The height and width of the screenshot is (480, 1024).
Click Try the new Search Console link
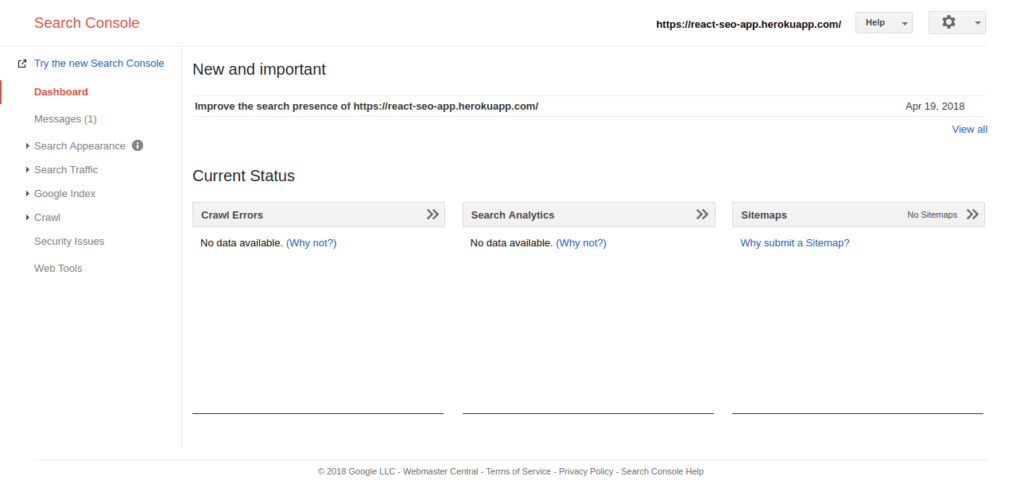pyautogui.click(x=99, y=63)
